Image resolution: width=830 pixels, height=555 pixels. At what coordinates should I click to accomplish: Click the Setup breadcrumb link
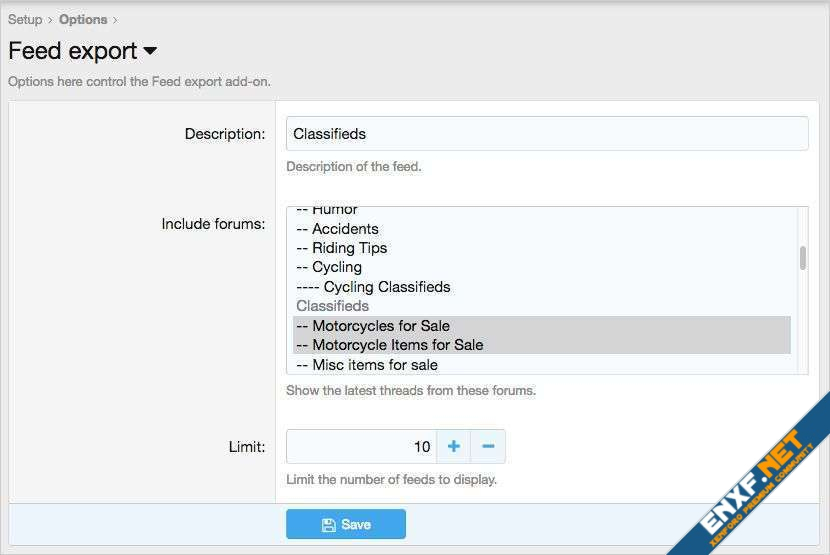click(25, 19)
